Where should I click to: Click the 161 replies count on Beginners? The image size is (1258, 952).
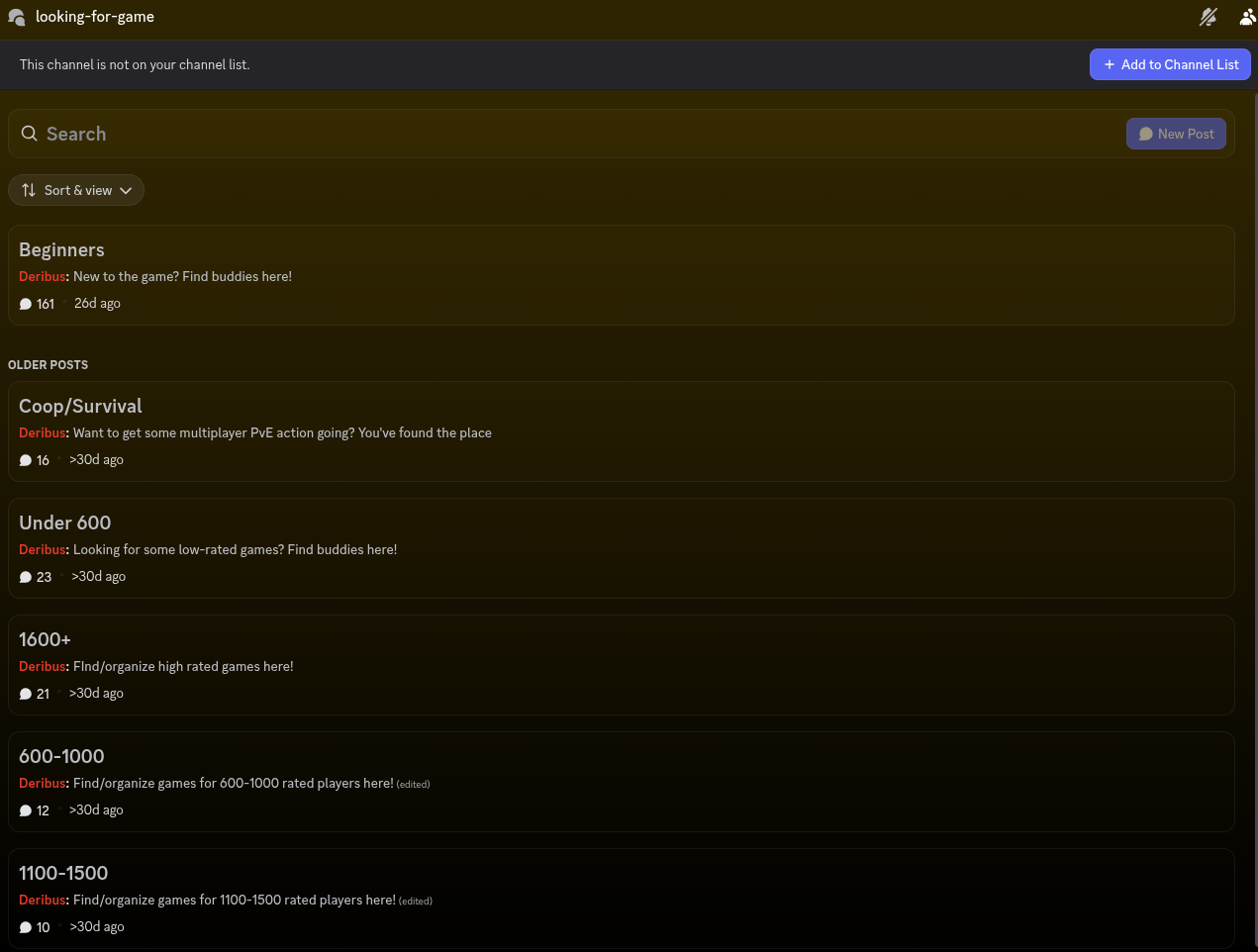tap(46, 304)
